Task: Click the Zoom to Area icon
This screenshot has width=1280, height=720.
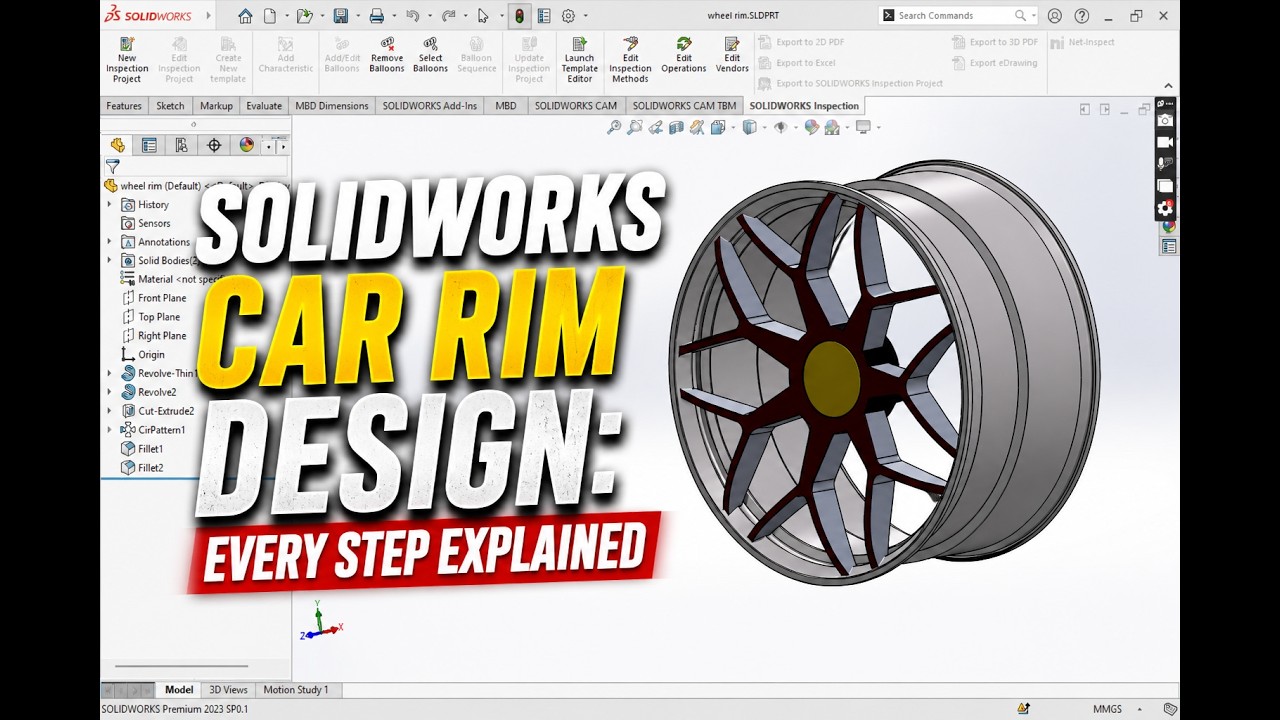Action: pos(635,127)
